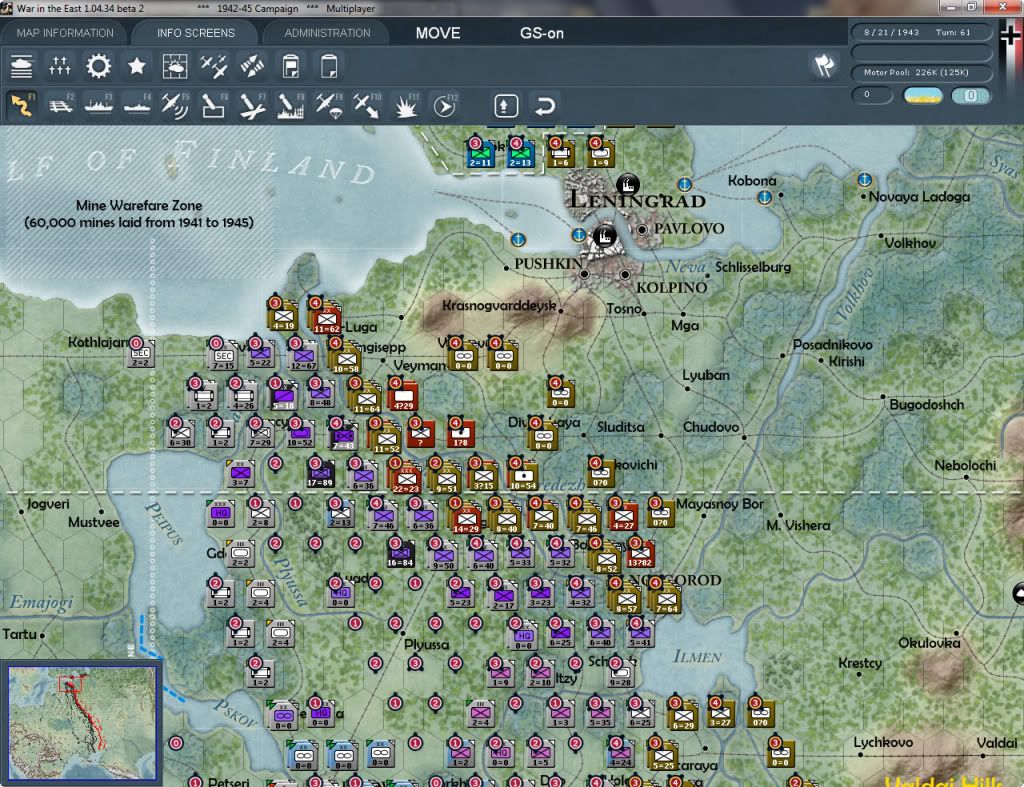This screenshot has height=787, width=1024.
Task: Click the Okulovka town label
Action: coord(929,643)
